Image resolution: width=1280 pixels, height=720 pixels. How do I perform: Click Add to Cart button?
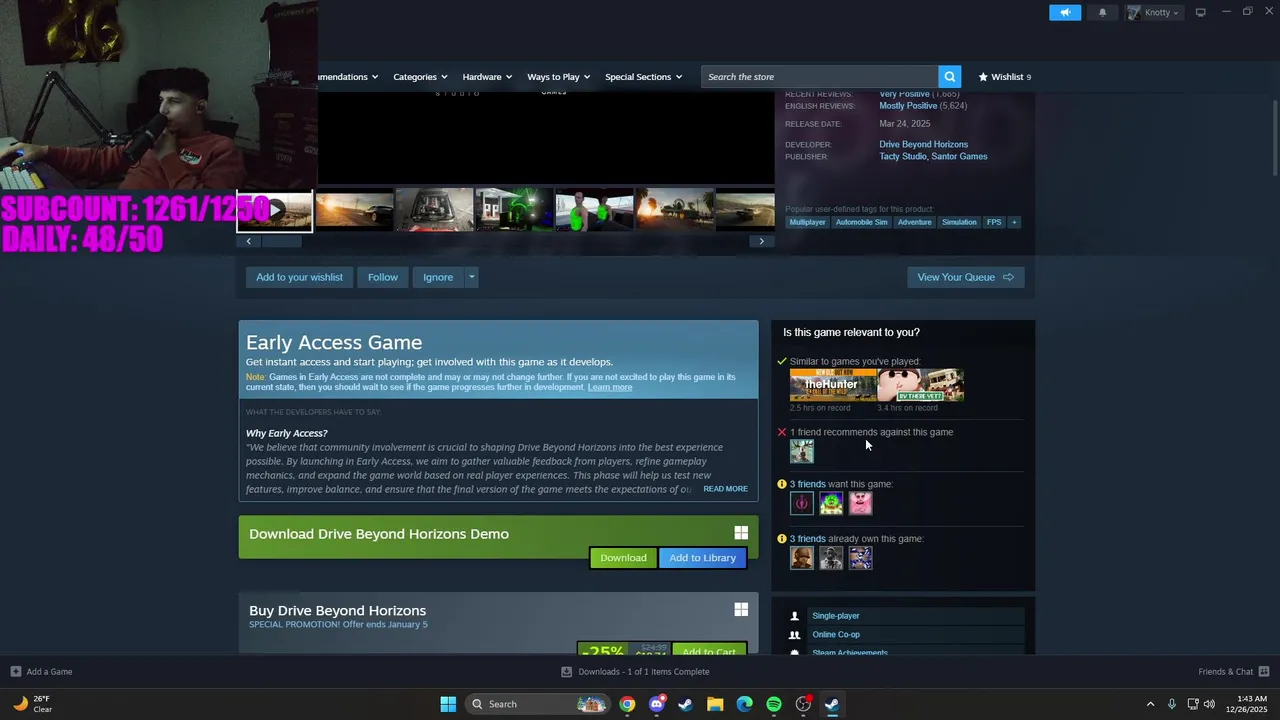709,651
